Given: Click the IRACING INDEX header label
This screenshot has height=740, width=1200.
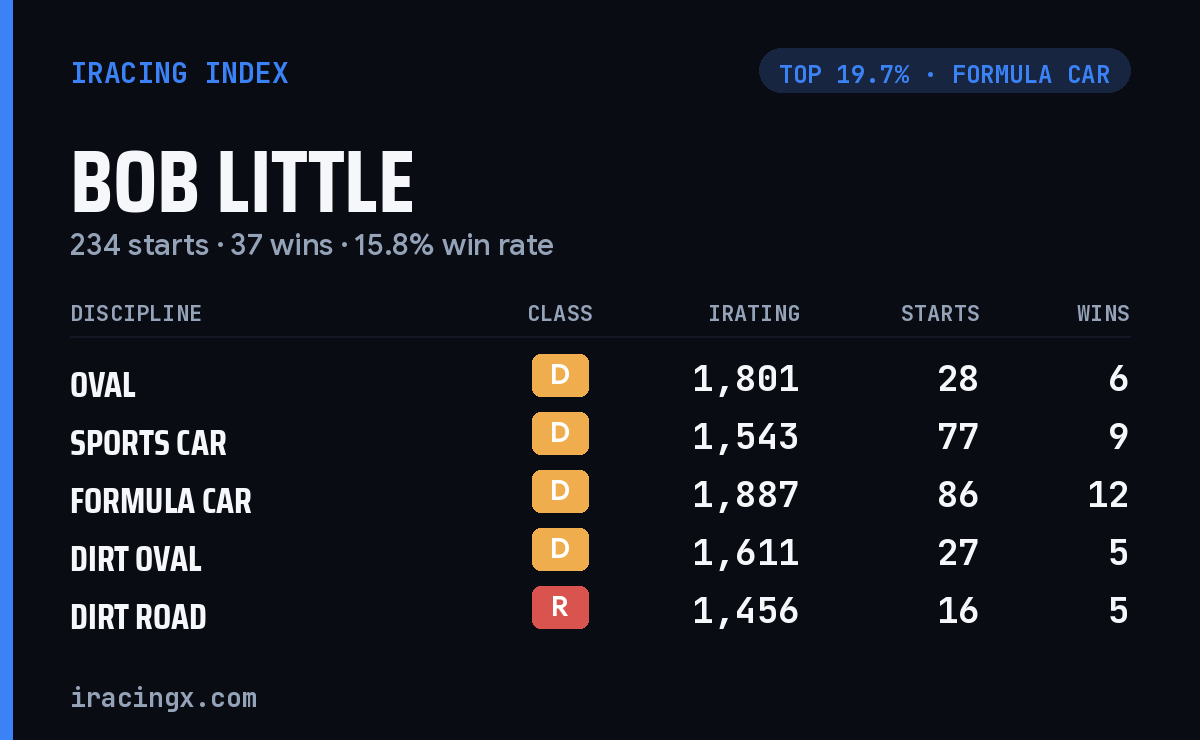Looking at the screenshot, I should coord(180,73).
